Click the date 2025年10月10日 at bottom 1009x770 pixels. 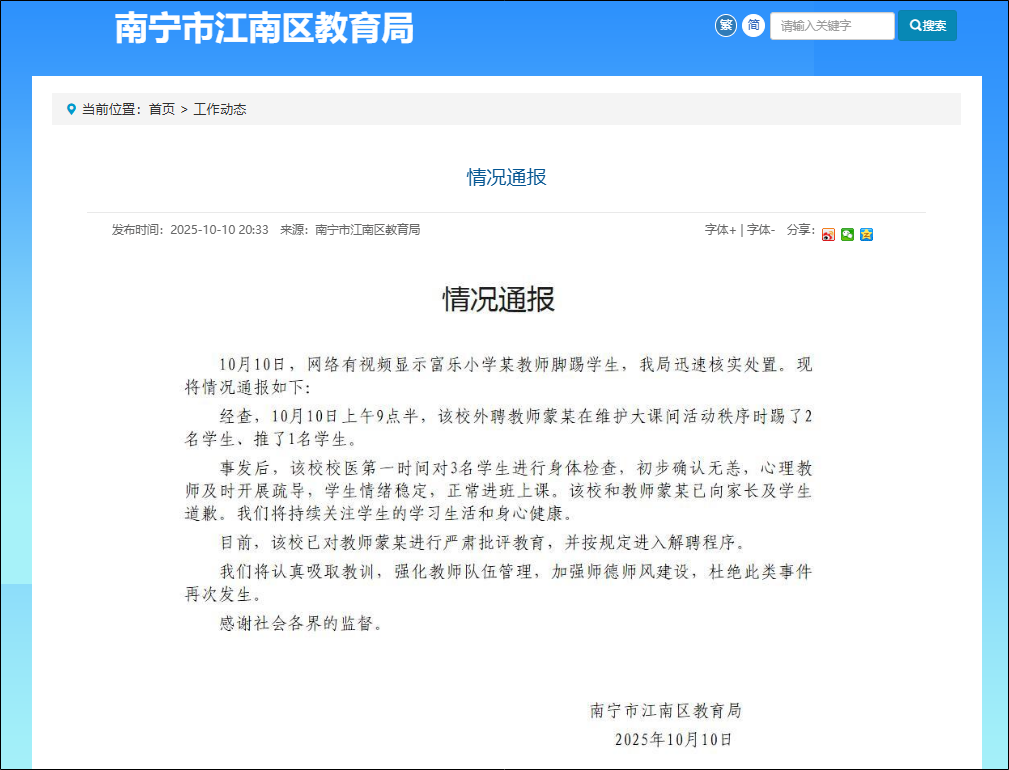pos(674,740)
